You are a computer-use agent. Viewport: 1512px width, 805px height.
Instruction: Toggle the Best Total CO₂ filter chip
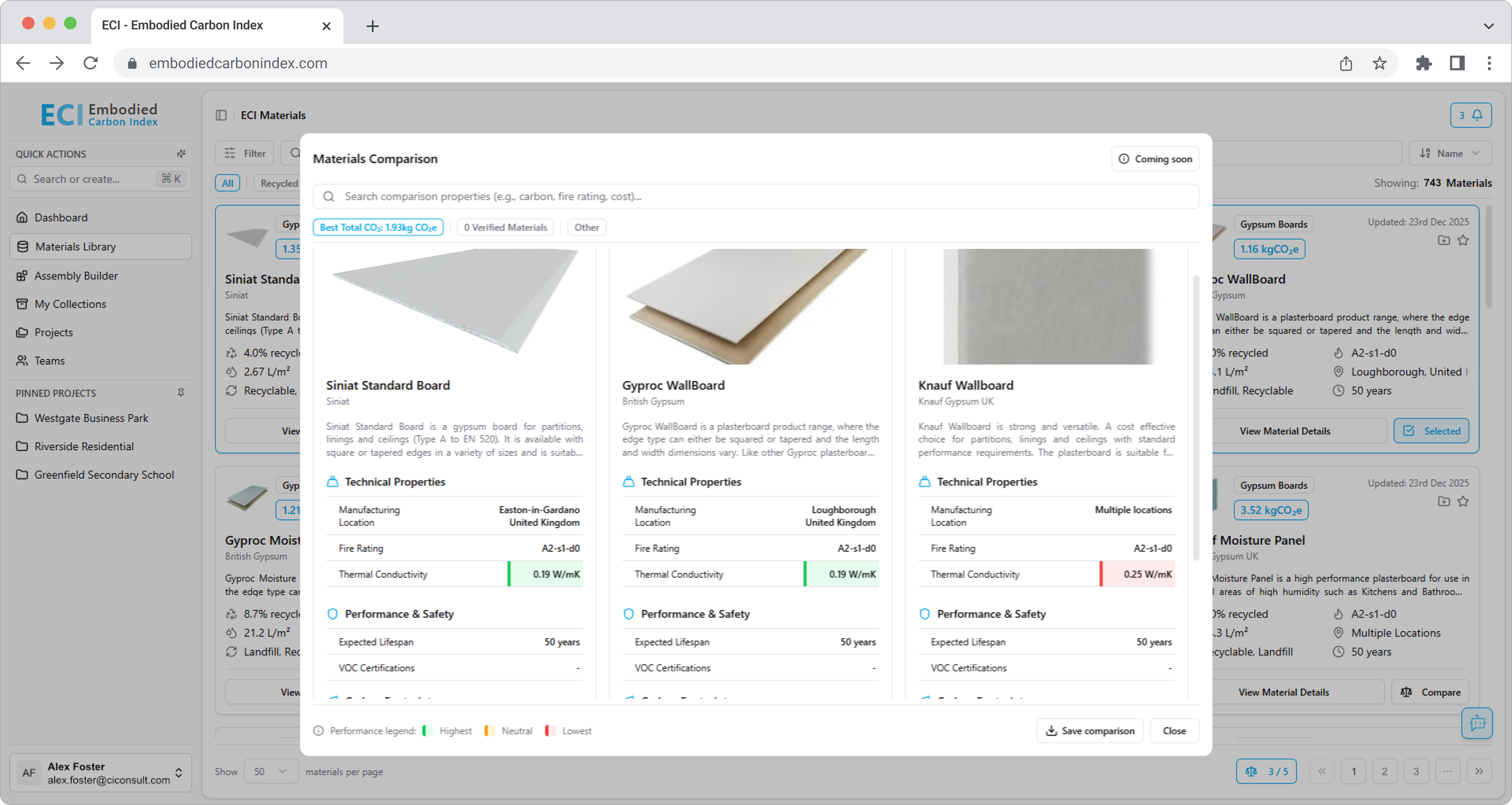coord(378,227)
